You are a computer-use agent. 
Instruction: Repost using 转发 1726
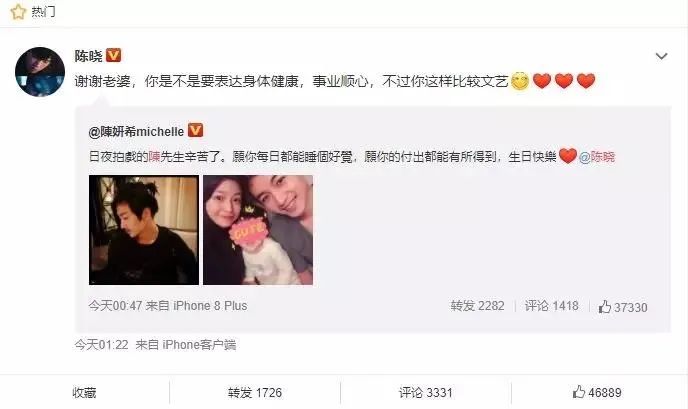tap(255, 392)
